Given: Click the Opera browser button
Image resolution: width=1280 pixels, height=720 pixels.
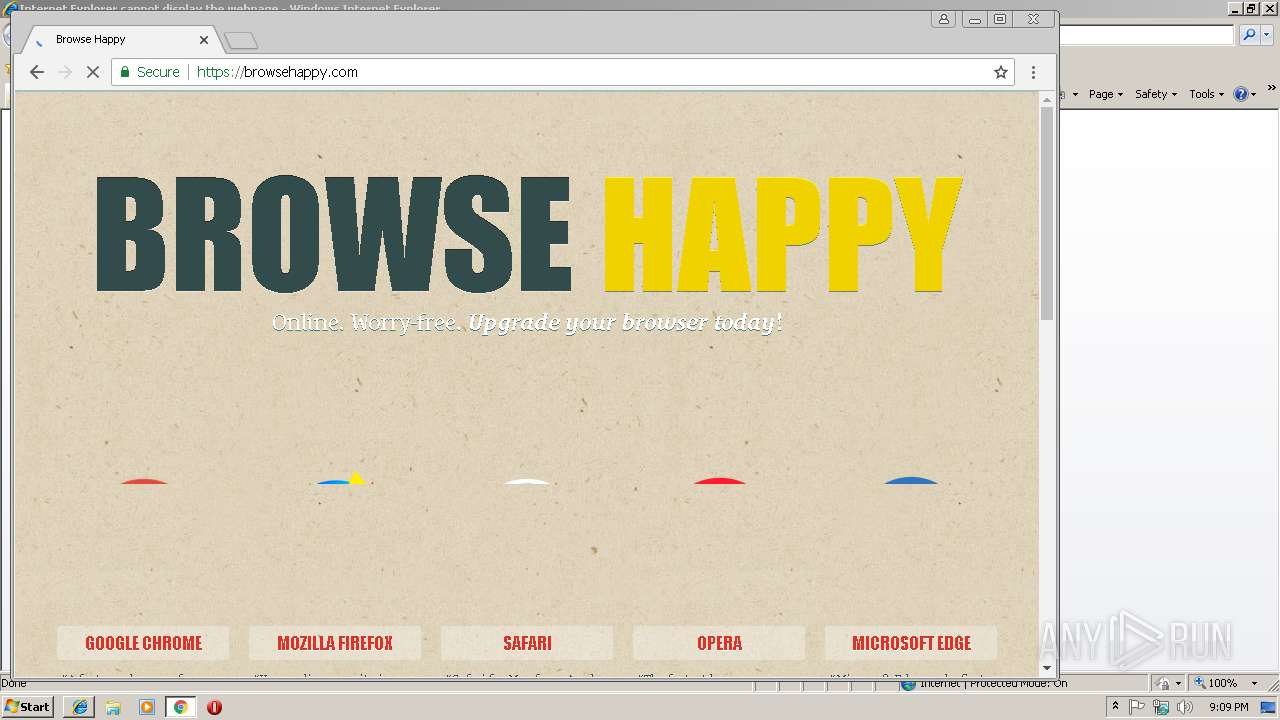Looking at the screenshot, I should (x=719, y=643).
